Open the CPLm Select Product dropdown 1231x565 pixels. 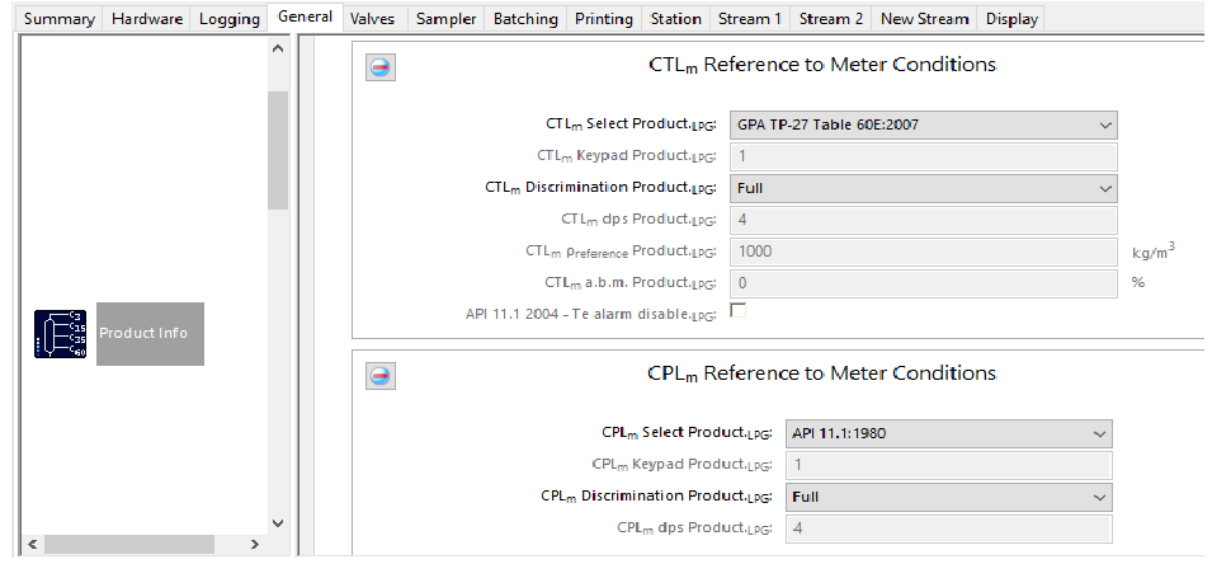click(x=948, y=434)
